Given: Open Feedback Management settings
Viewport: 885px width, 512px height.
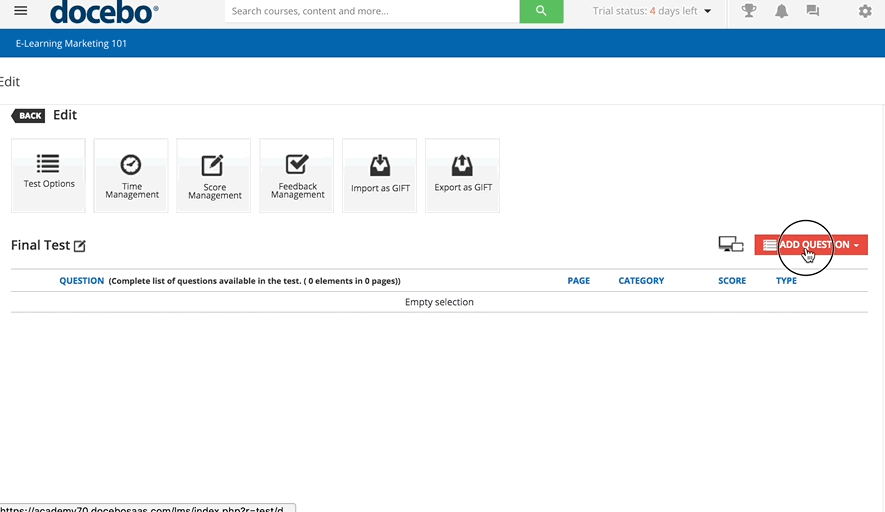Looking at the screenshot, I should (x=298, y=175).
